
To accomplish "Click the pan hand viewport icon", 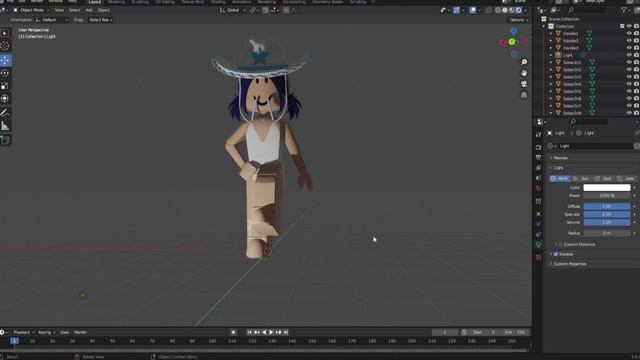I will click(524, 73).
